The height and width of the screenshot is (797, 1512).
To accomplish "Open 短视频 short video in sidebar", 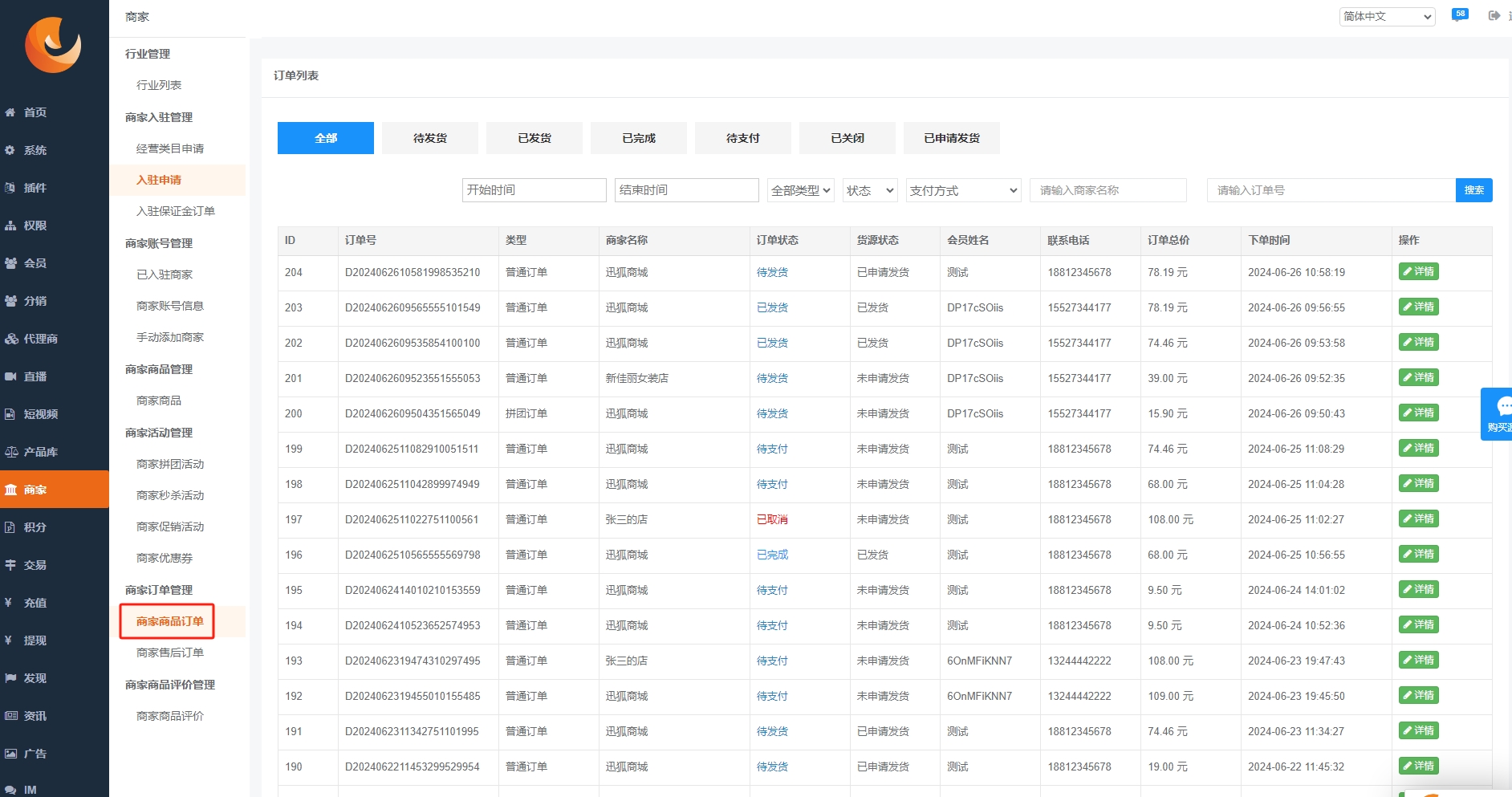I will coord(55,414).
